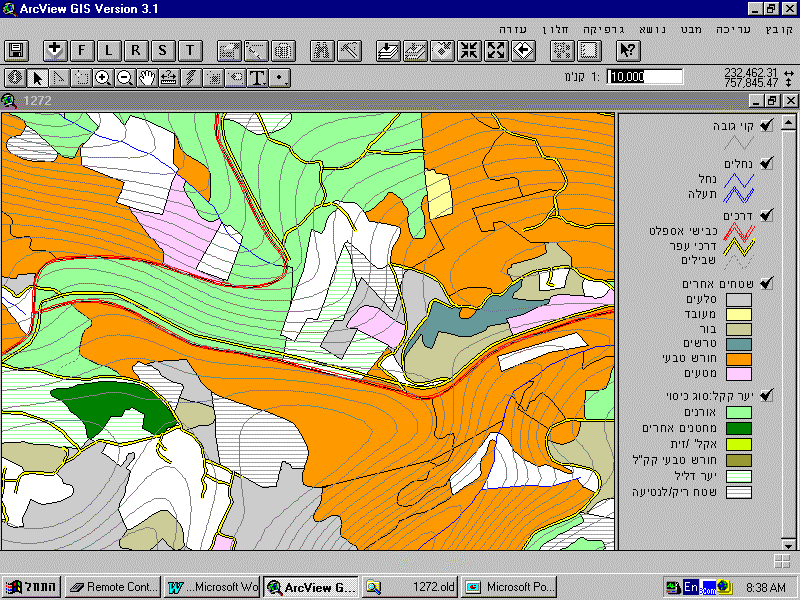Click the scale input field showing 10,000
Screen dimensions: 800x600
(x=645, y=77)
